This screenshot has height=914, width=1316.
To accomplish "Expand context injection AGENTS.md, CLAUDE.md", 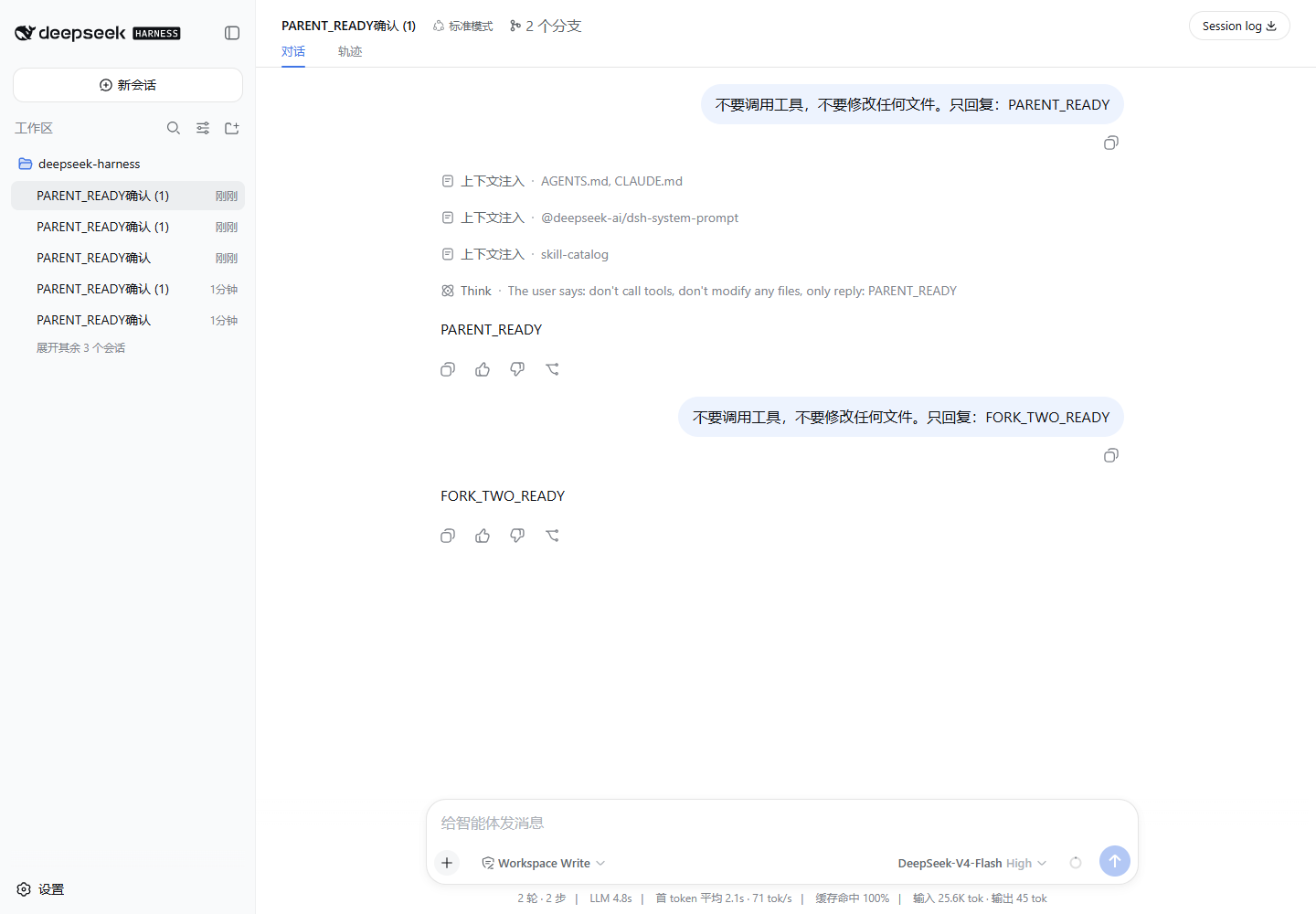I will pos(562,181).
